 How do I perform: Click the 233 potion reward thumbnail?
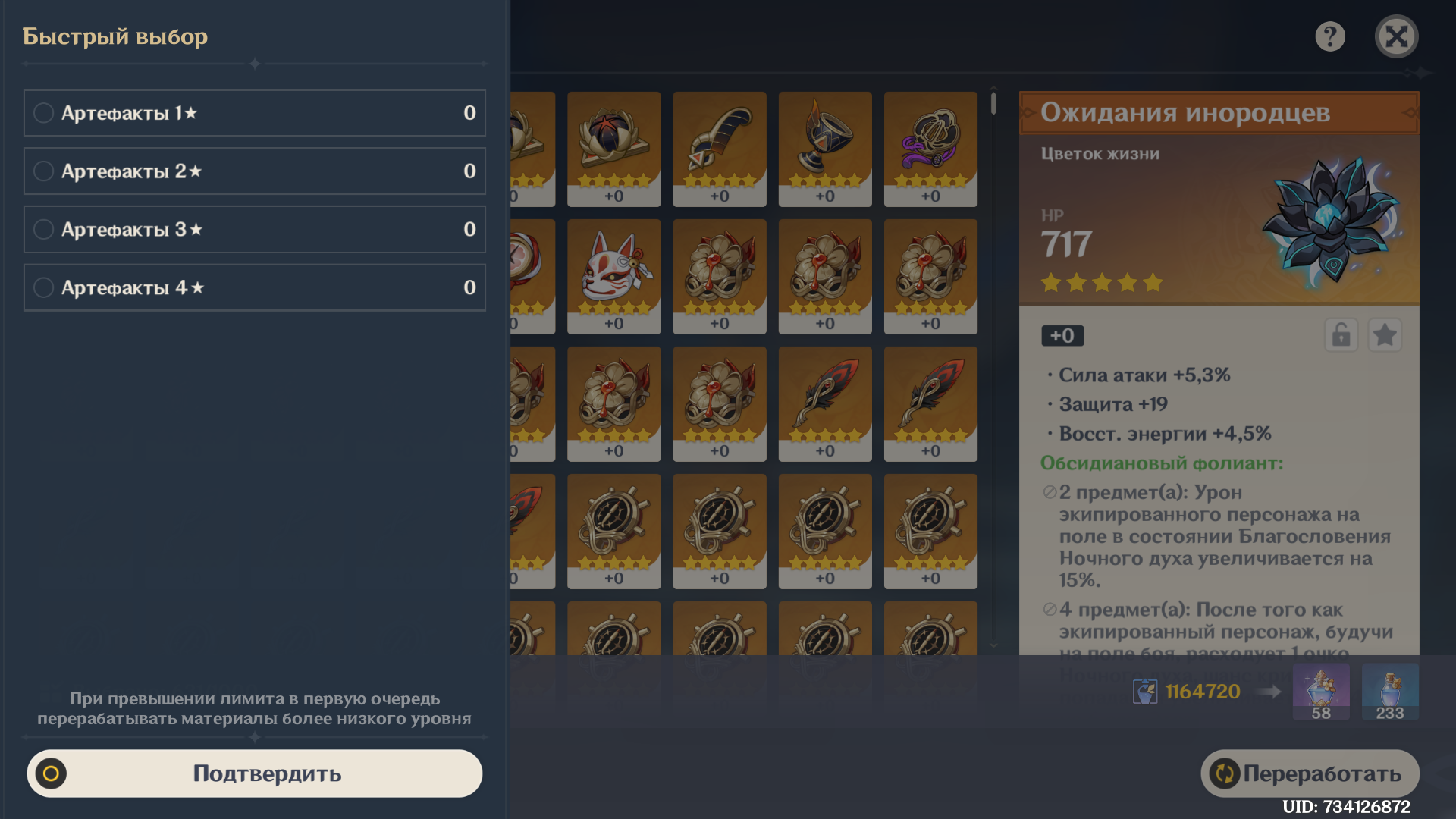click(1390, 692)
